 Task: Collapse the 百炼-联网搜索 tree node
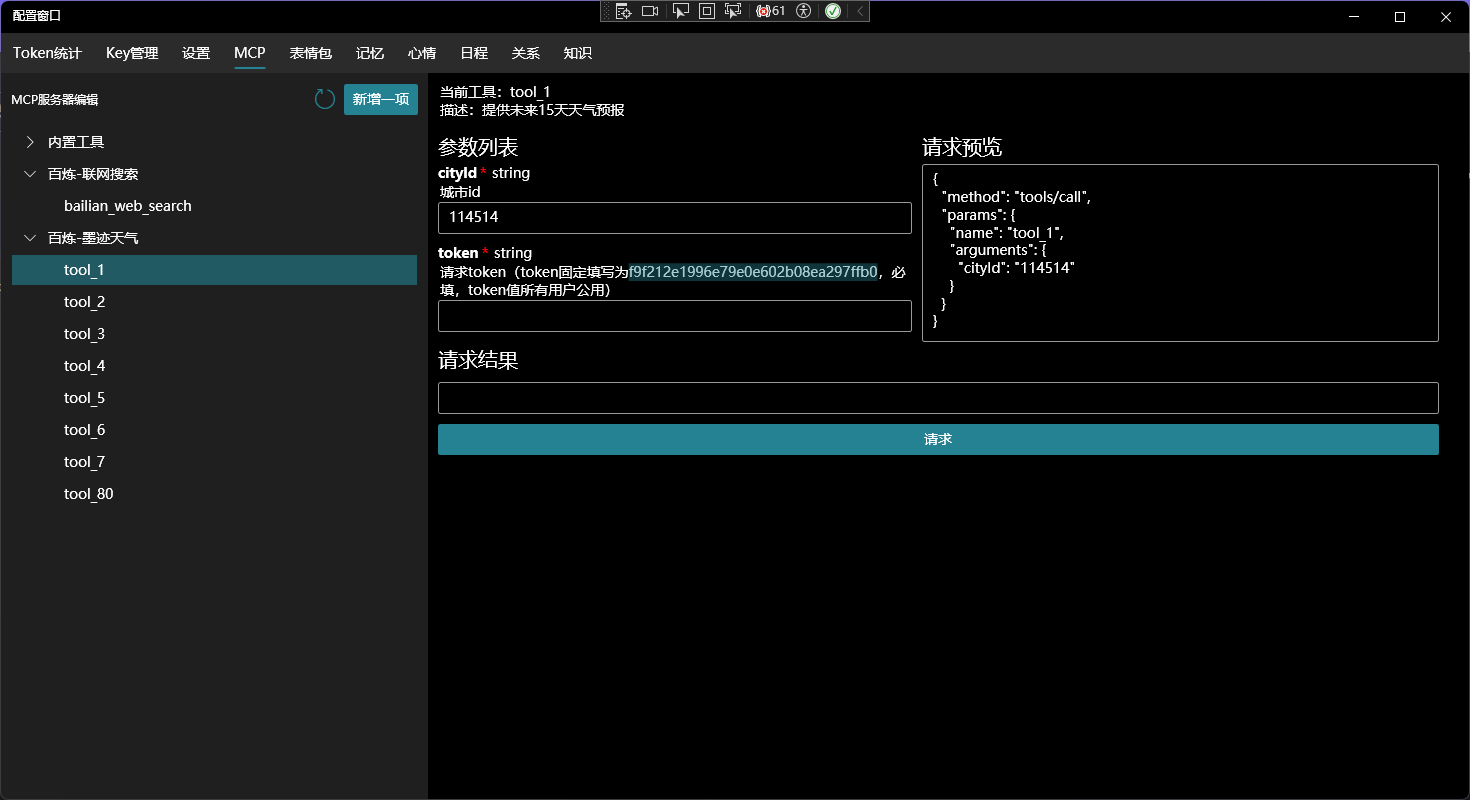pyautogui.click(x=30, y=174)
